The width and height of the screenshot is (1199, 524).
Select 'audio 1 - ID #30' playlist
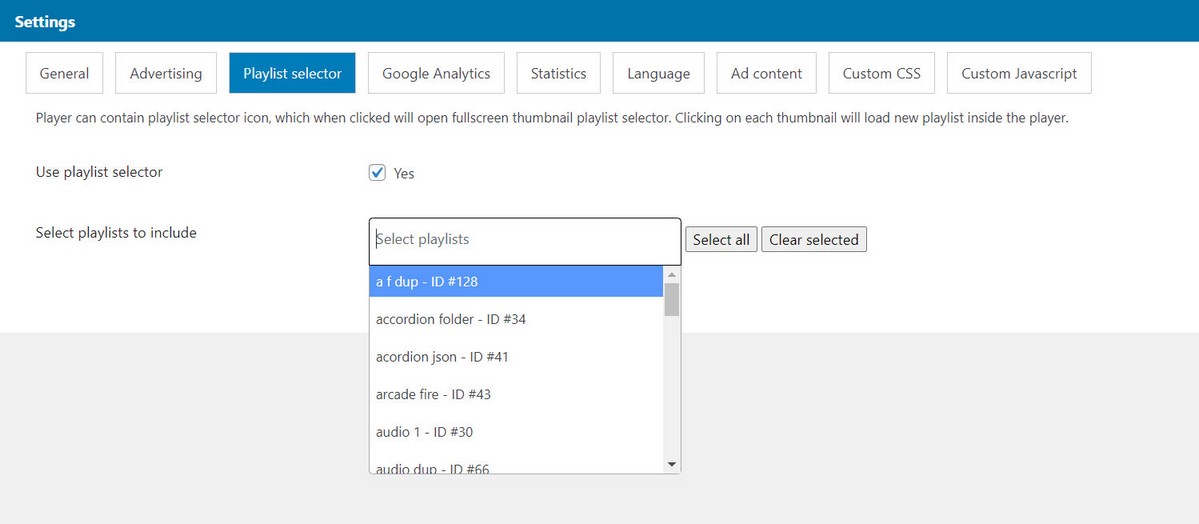pyautogui.click(x=516, y=432)
